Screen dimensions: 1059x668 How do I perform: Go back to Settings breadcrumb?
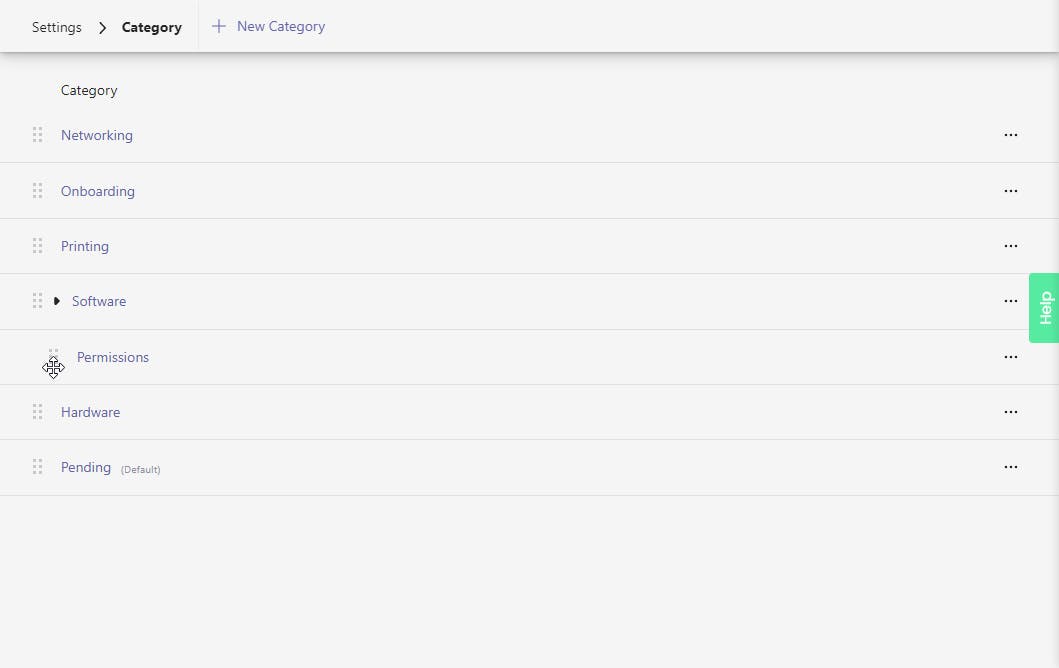(x=57, y=27)
